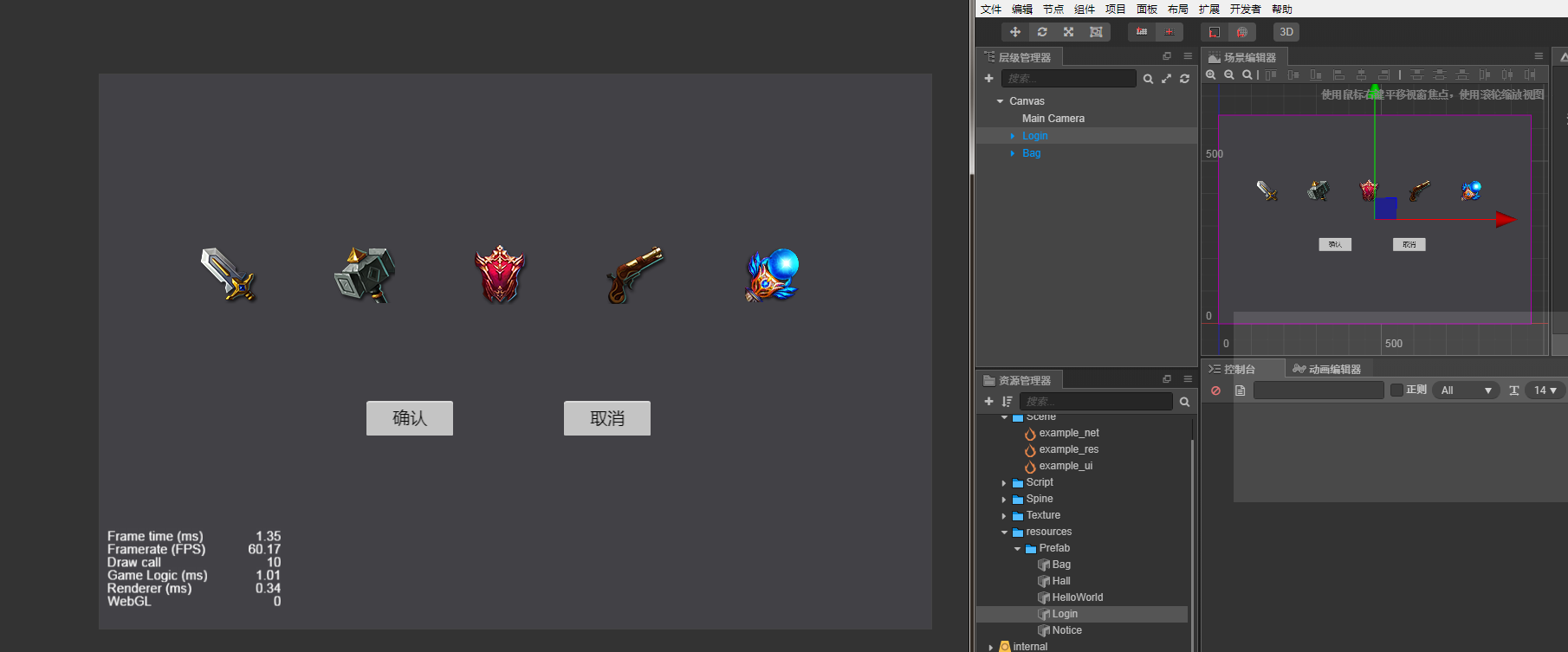Align selected nodes to top edge
This screenshot has width=1568, height=652.
[x=1271, y=75]
